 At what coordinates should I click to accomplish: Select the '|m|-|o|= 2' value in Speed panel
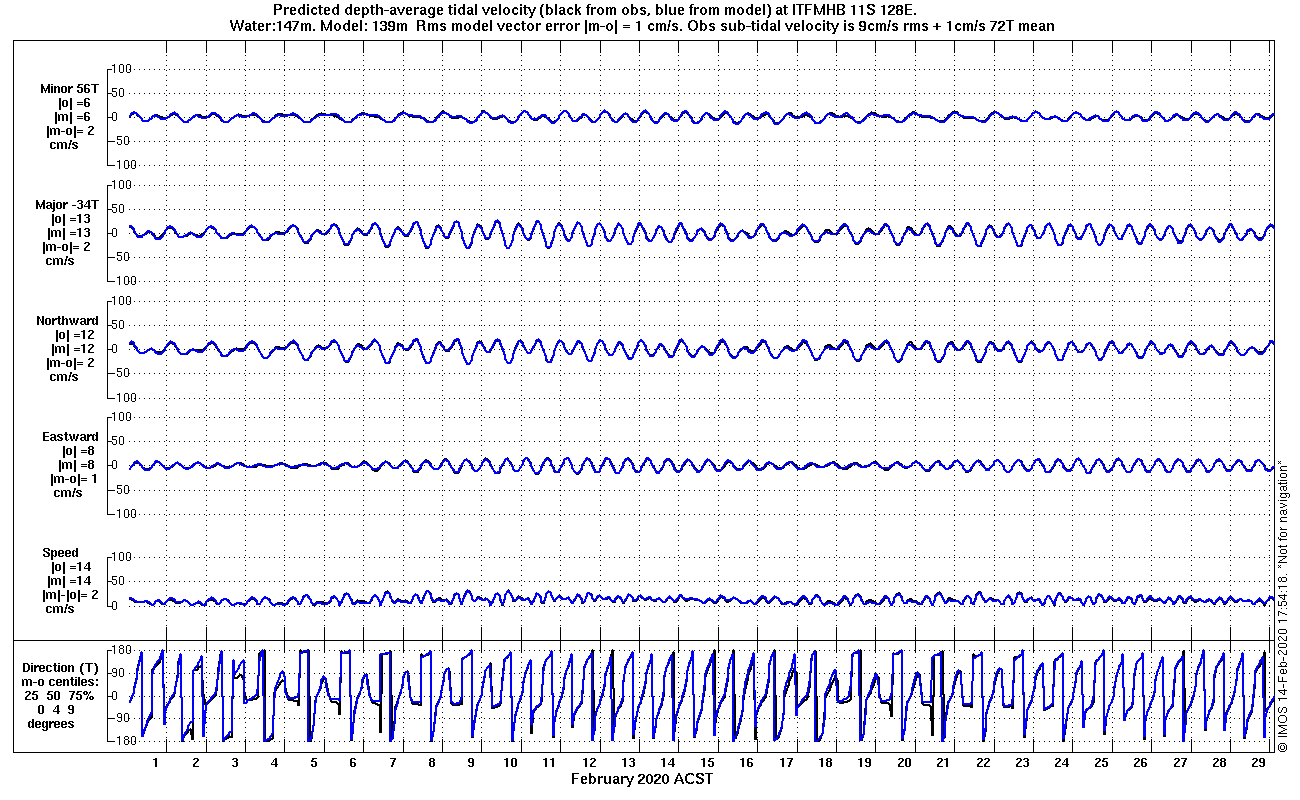coord(69,595)
